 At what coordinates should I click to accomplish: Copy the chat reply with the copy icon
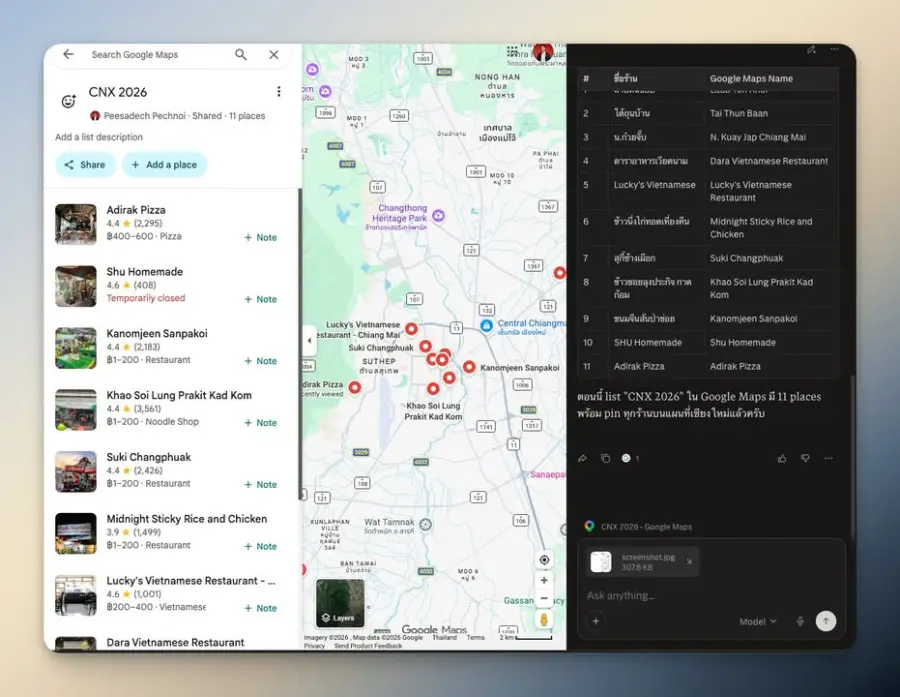click(x=605, y=458)
